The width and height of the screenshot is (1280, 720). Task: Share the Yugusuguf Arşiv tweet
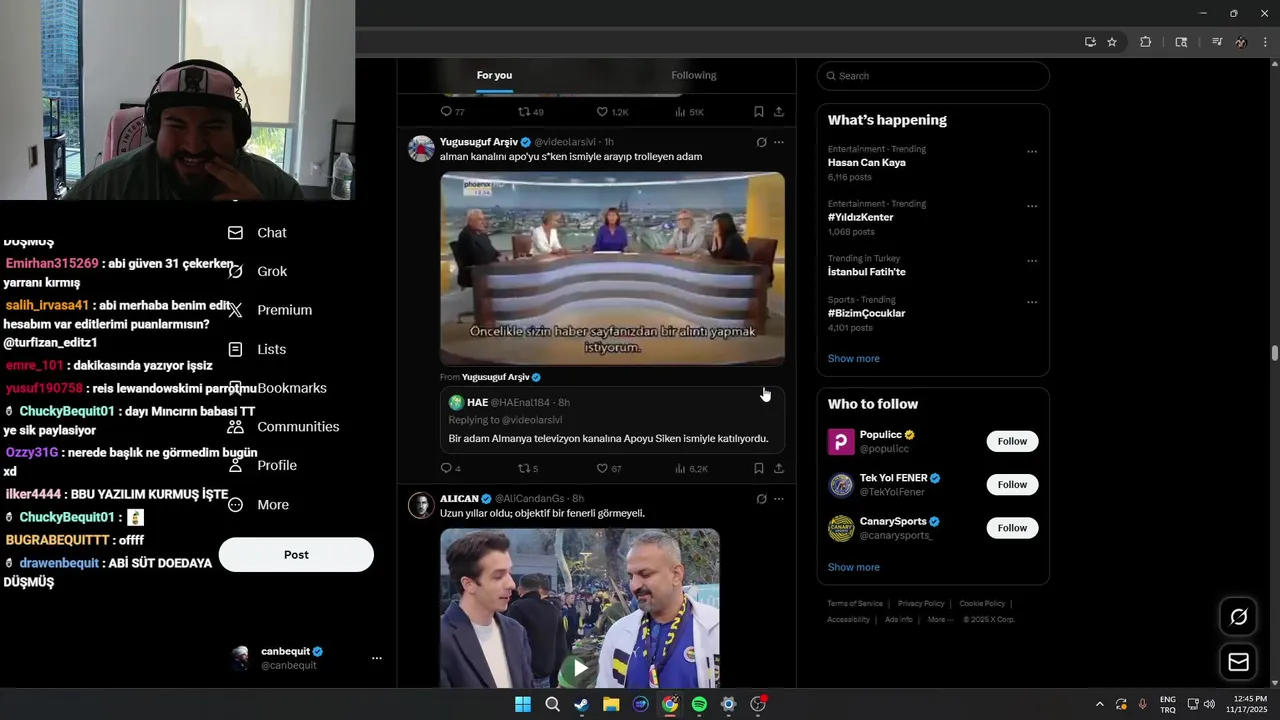pos(779,468)
